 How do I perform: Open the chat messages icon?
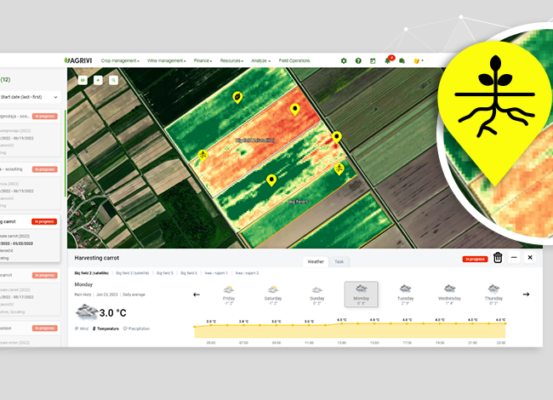402,61
